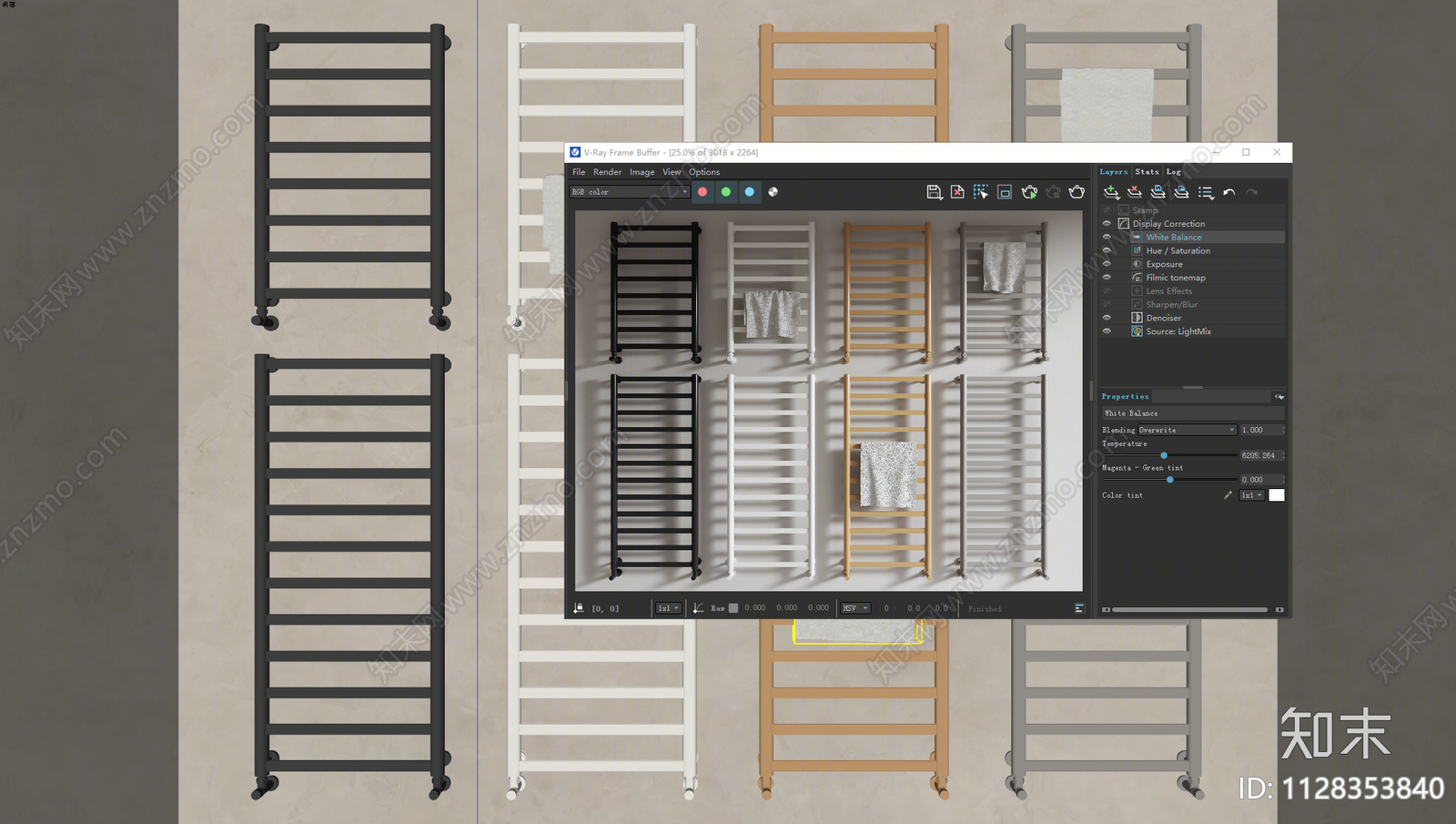Click the Denoiser layer icon
1456x824 pixels.
tap(1137, 318)
